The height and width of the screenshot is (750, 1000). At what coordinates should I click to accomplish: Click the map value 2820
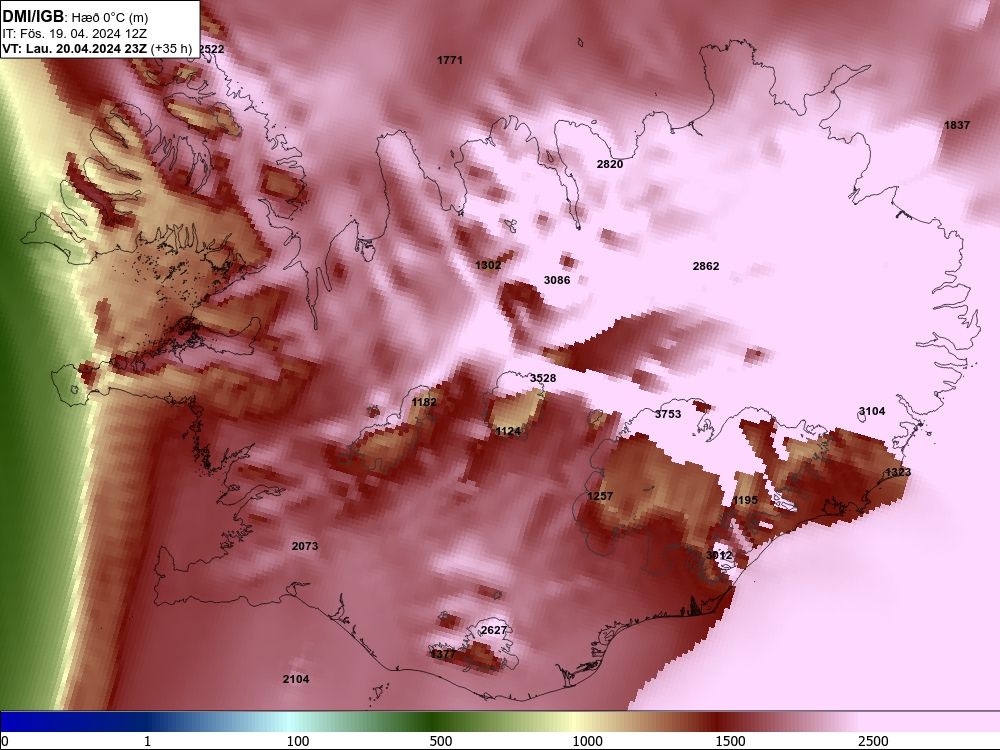[x=610, y=164]
